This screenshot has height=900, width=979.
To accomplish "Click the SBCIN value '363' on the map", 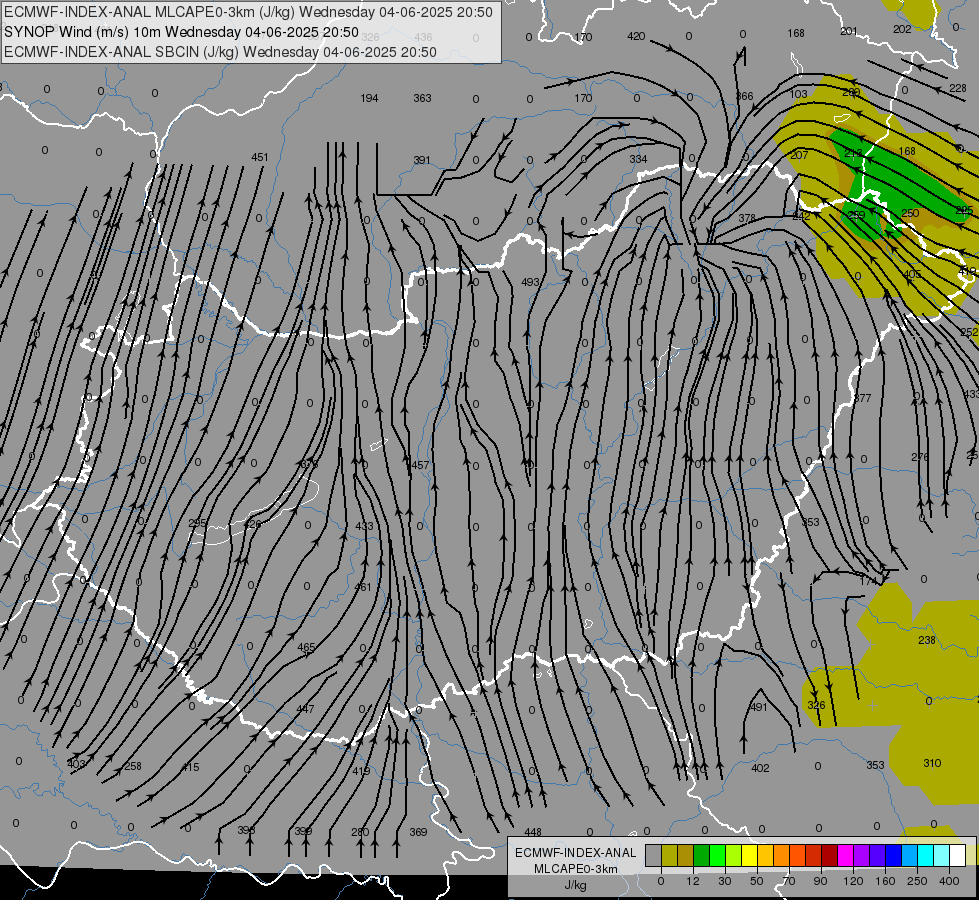I will 423,99.
